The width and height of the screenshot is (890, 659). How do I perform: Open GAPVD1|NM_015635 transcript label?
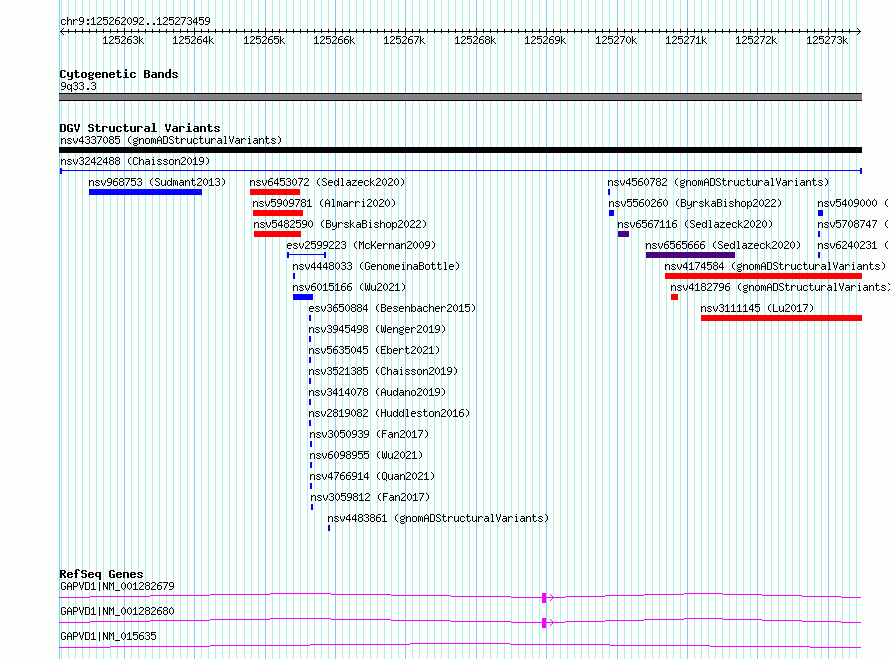coord(108,636)
